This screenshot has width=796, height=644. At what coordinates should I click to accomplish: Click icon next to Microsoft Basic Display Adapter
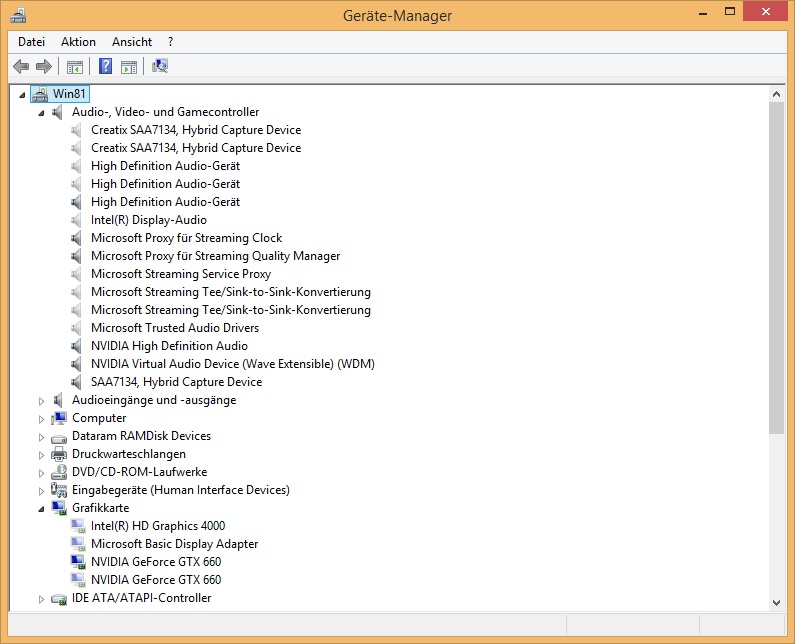point(78,544)
